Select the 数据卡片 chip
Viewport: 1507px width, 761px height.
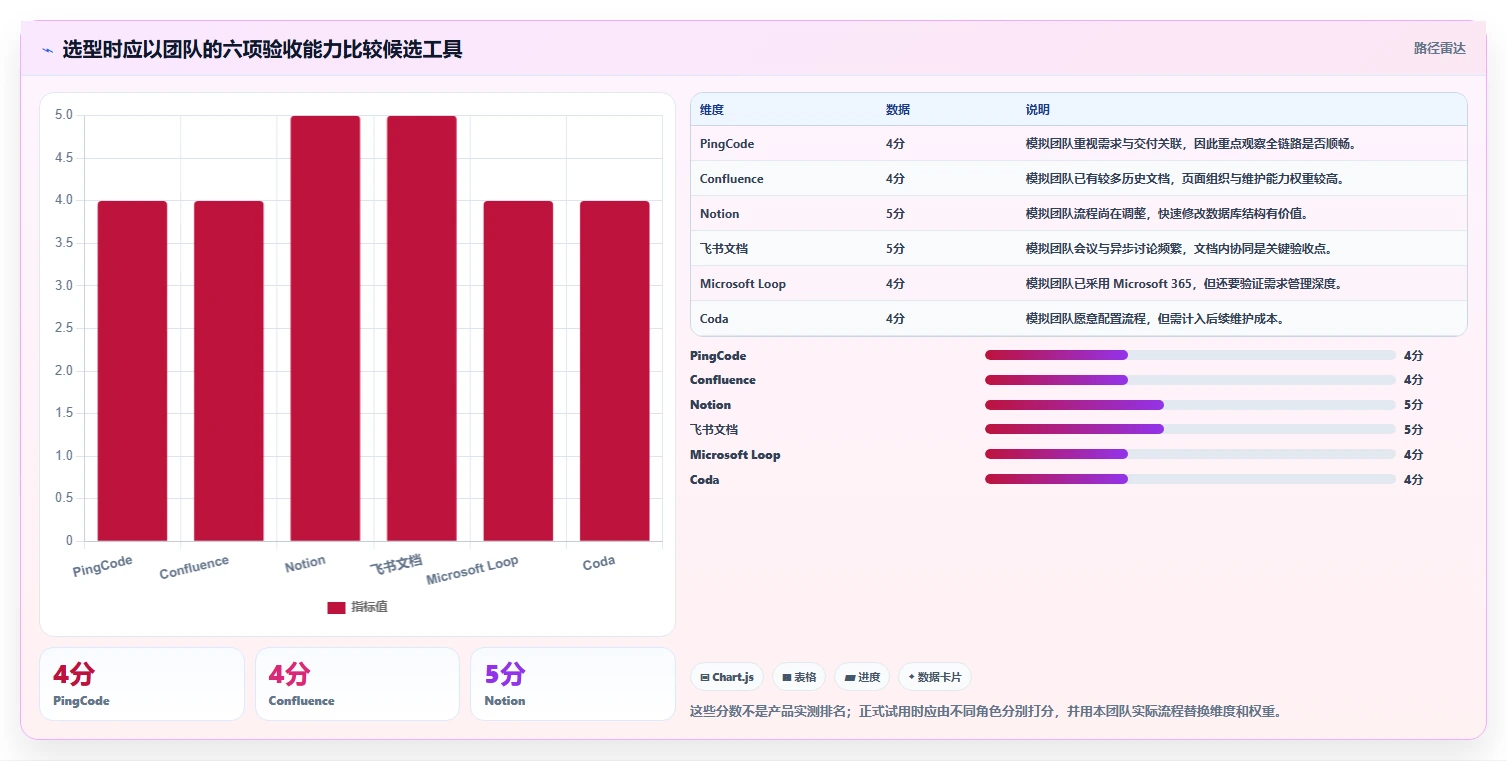(935, 677)
